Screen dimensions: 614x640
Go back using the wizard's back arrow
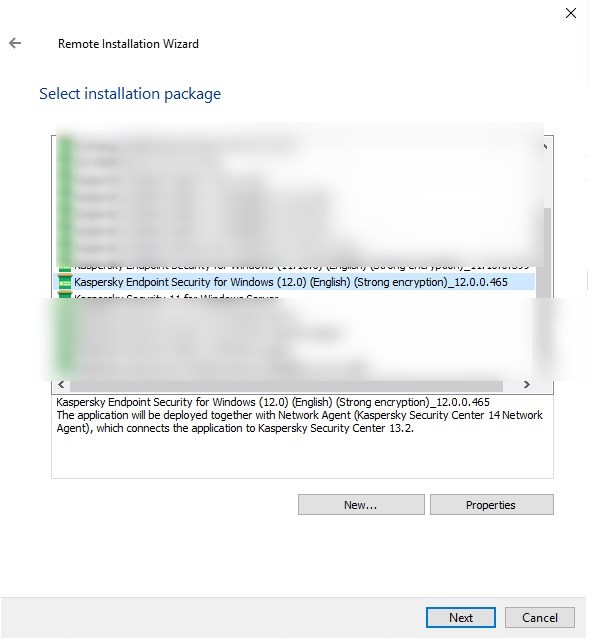tap(15, 44)
